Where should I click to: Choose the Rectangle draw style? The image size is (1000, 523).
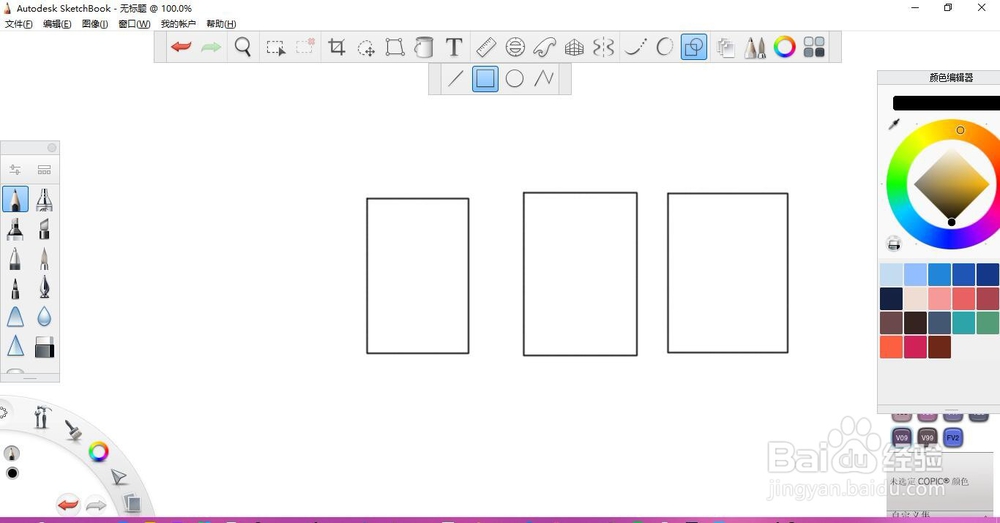tap(485, 78)
